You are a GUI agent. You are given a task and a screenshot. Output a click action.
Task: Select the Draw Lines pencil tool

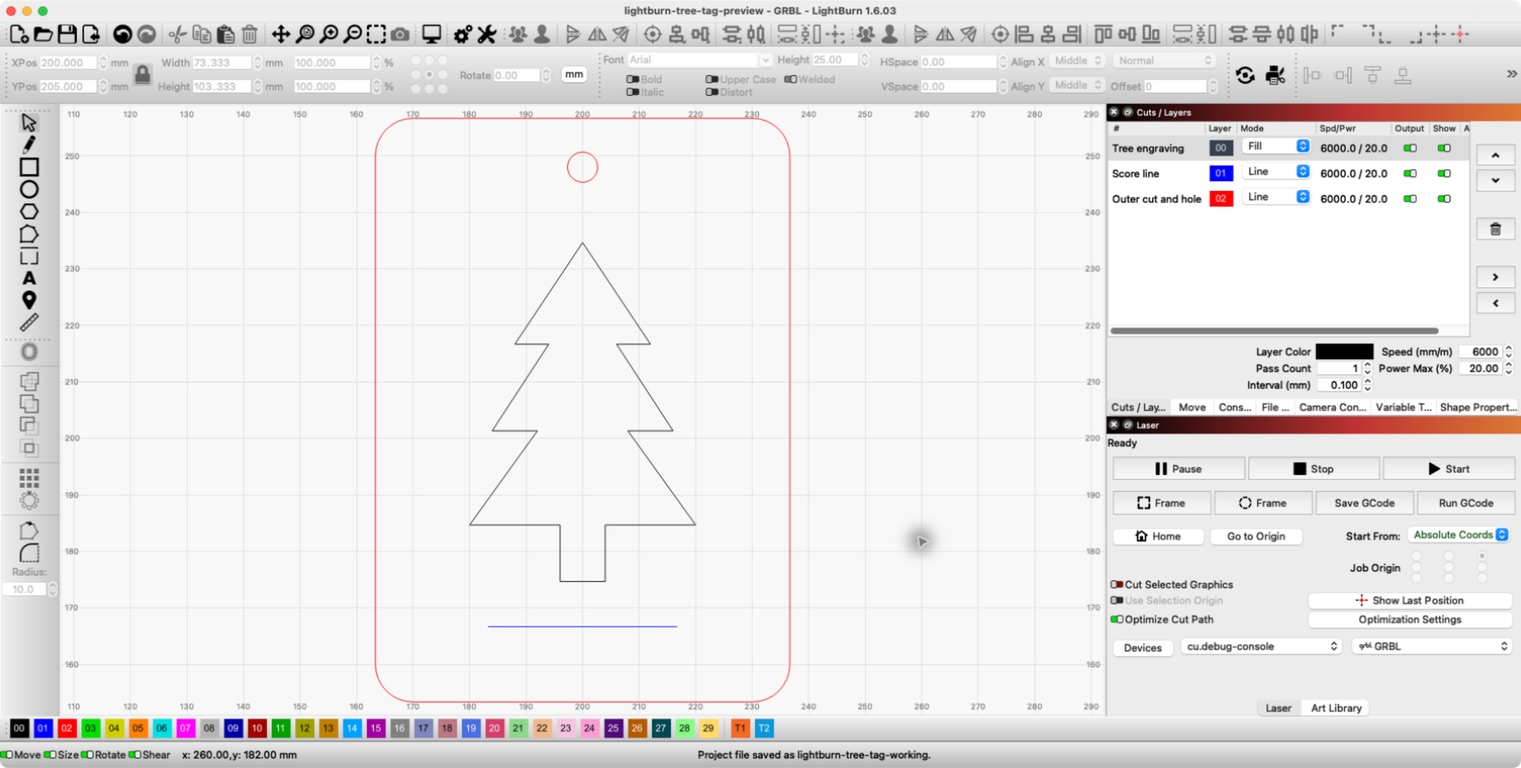pyautogui.click(x=29, y=145)
